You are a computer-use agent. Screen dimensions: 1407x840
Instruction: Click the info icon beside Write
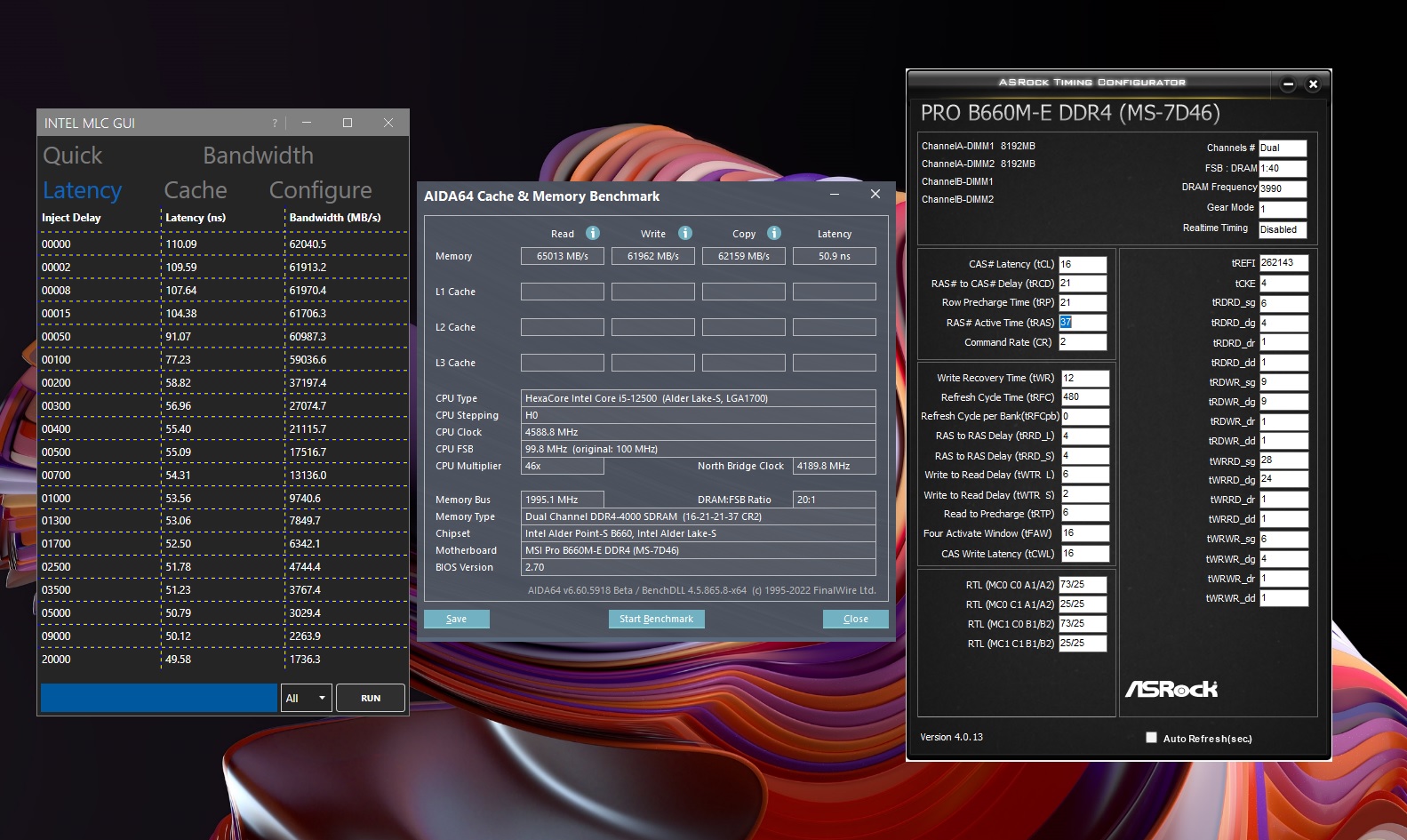pos(685,233)
